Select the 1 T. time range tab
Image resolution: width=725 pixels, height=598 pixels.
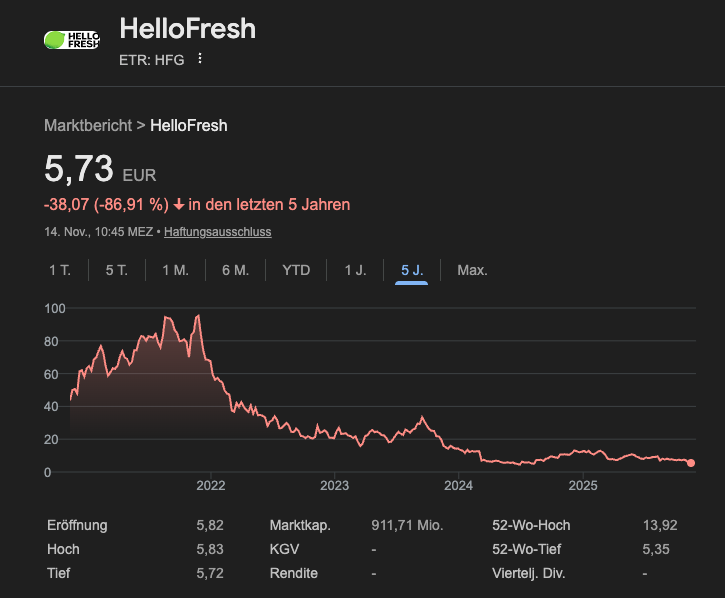pyautogui.click(x=60, y=270)
